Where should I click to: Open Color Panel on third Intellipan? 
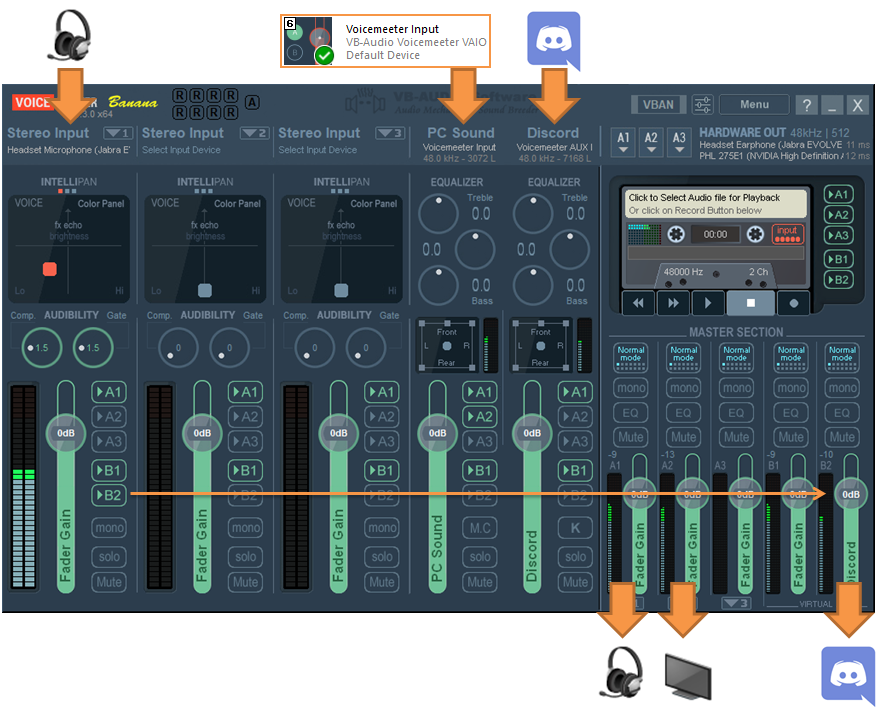(374, 204)
